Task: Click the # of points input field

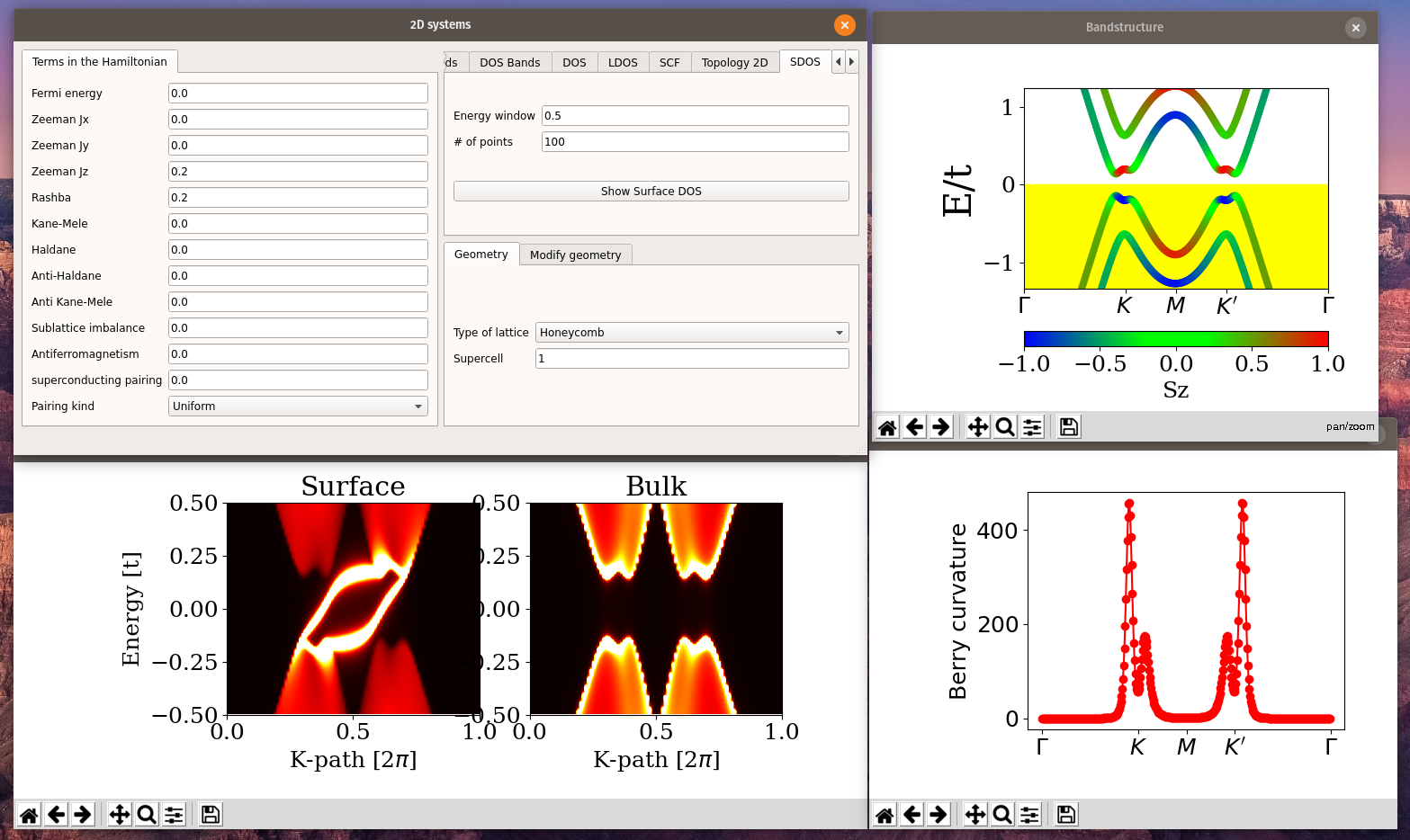Action: click(695, 142)
